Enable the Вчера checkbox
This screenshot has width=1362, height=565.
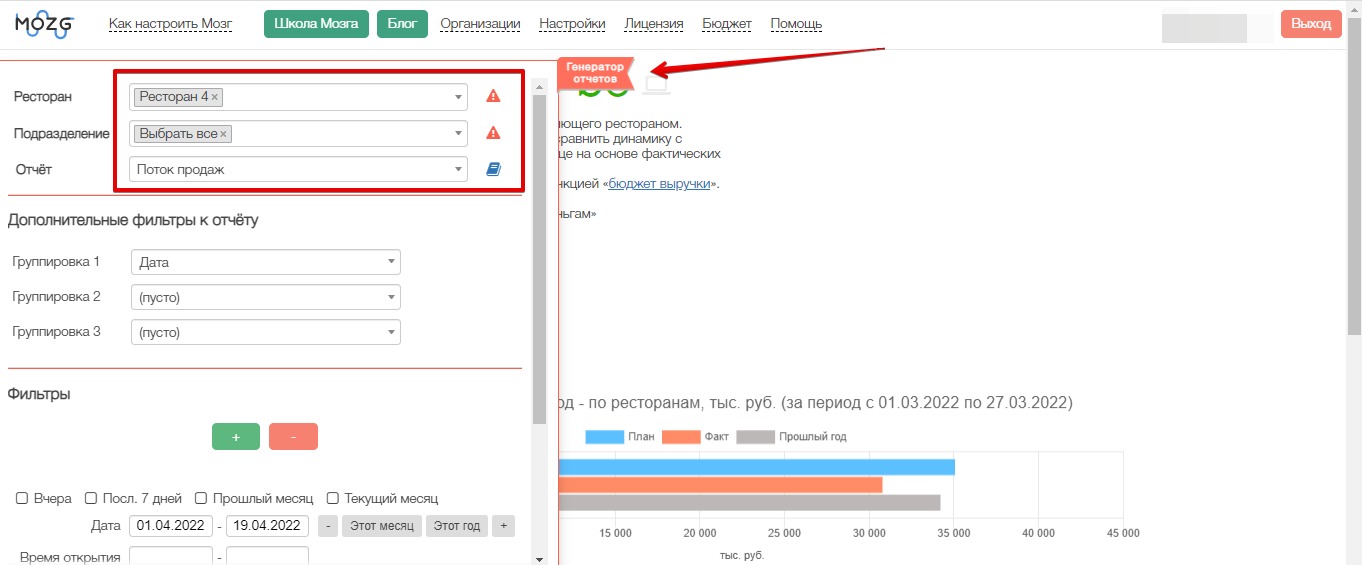pos(22,498)
